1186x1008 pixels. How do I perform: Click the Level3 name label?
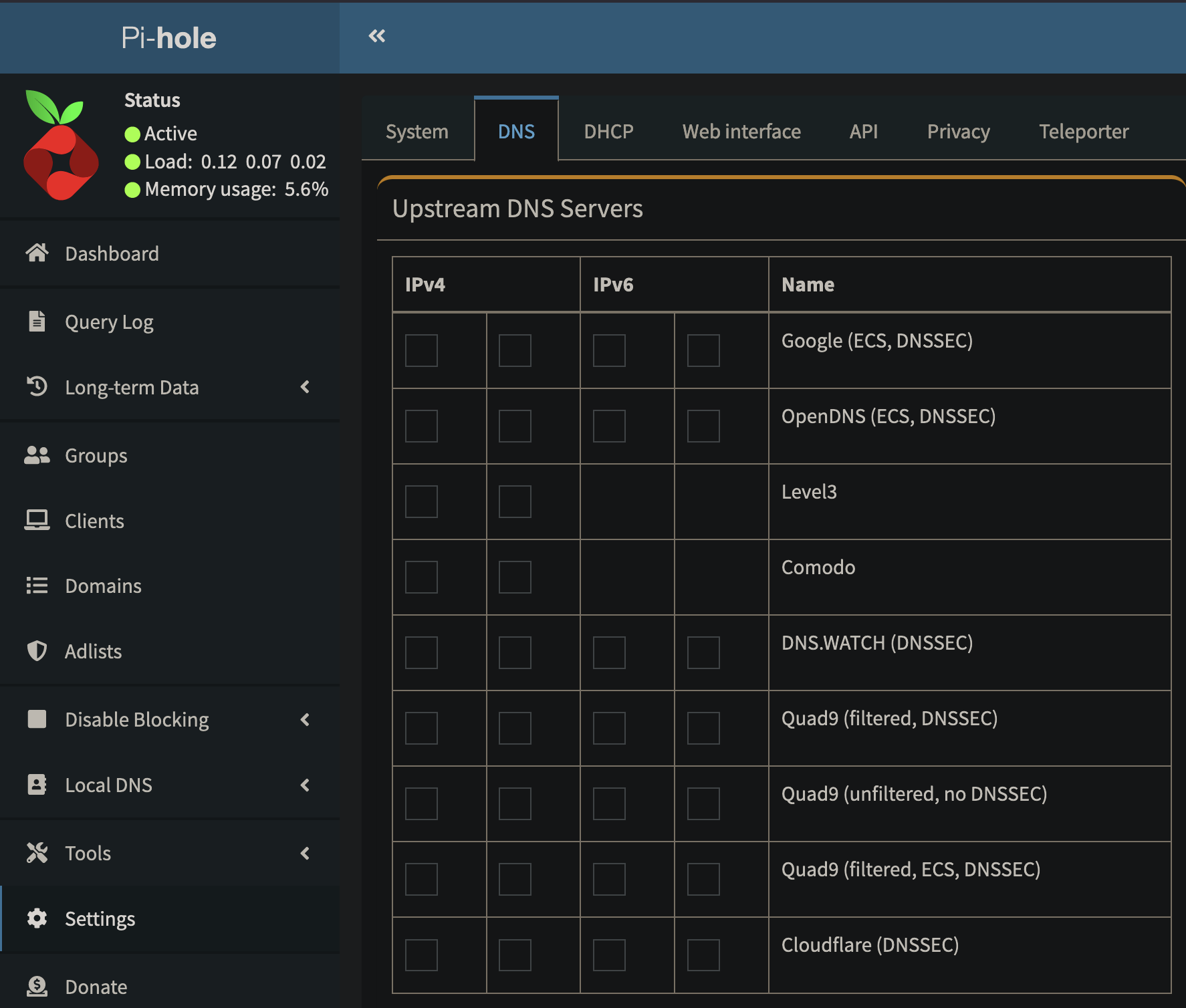[809, 492]
